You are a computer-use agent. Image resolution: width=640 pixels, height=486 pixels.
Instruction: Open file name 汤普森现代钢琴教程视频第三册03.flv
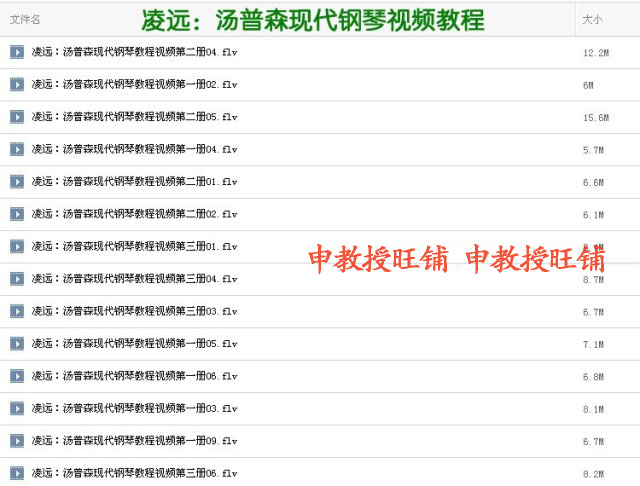click(x=134, y=311)
